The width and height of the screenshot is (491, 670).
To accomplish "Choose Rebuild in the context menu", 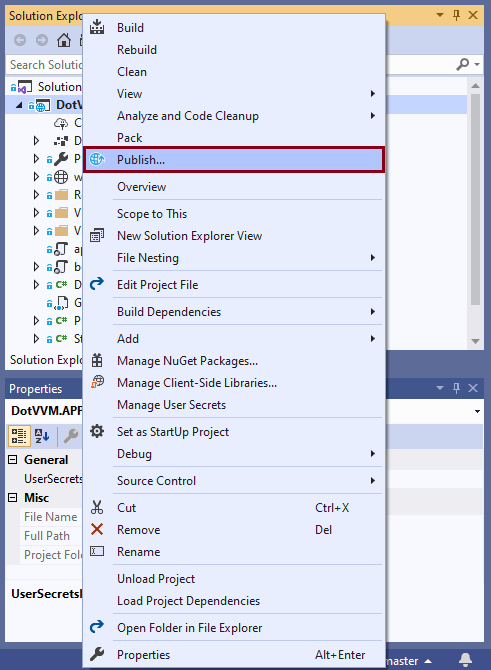I will pos(234,50).
